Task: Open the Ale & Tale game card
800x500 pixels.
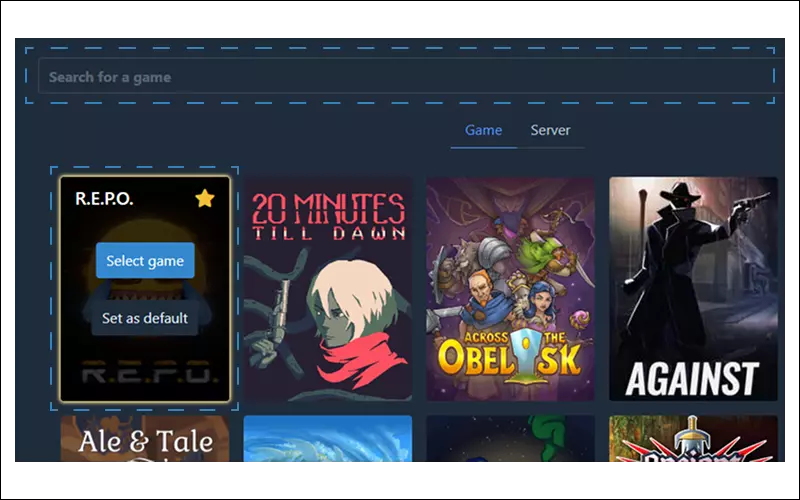Action: click(x=145, y=438)
